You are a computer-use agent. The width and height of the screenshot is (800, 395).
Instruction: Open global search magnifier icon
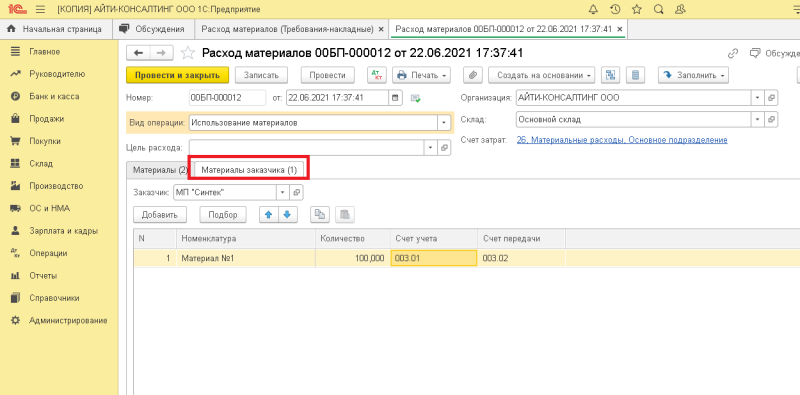click(x=658, y=9)
